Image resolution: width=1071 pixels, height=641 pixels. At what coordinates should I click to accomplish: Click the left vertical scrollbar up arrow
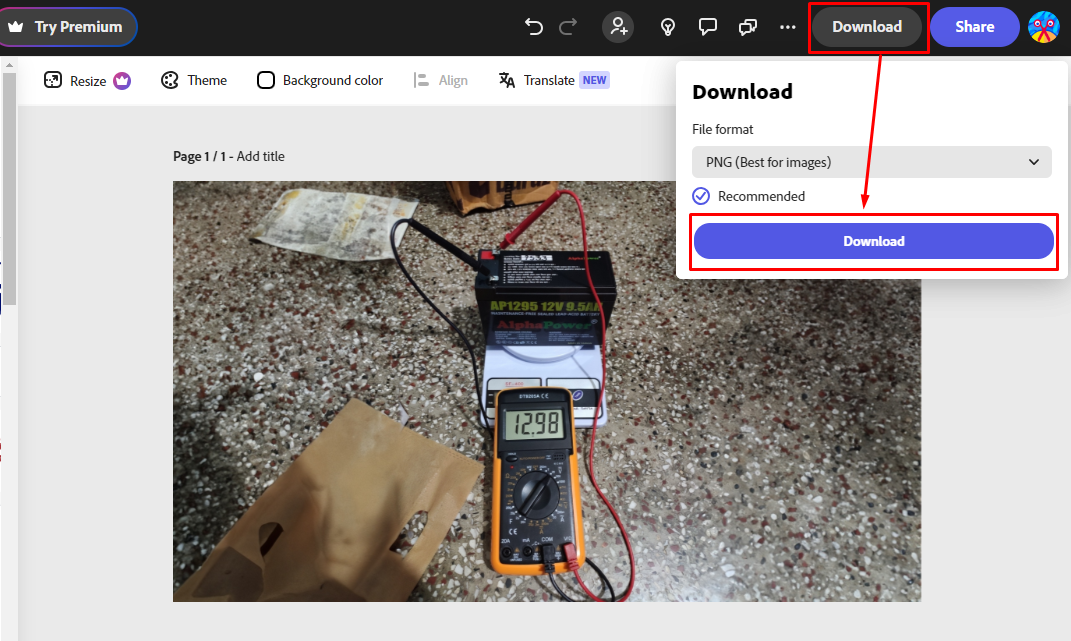[9, 66]
